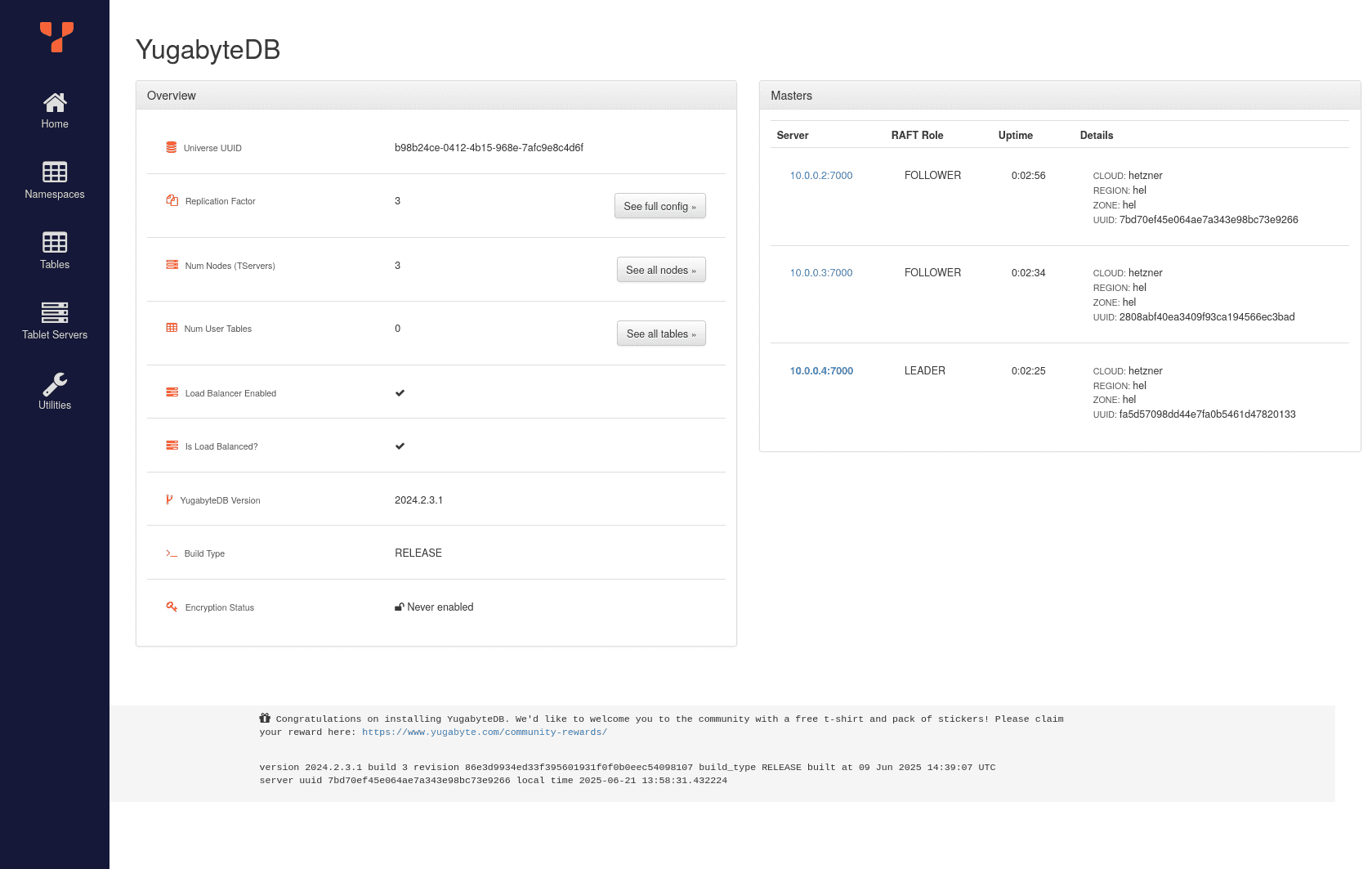This screenshot has width=1372, height=869.
Task: Click See all tables button
Action: click(x=661, y=334)
